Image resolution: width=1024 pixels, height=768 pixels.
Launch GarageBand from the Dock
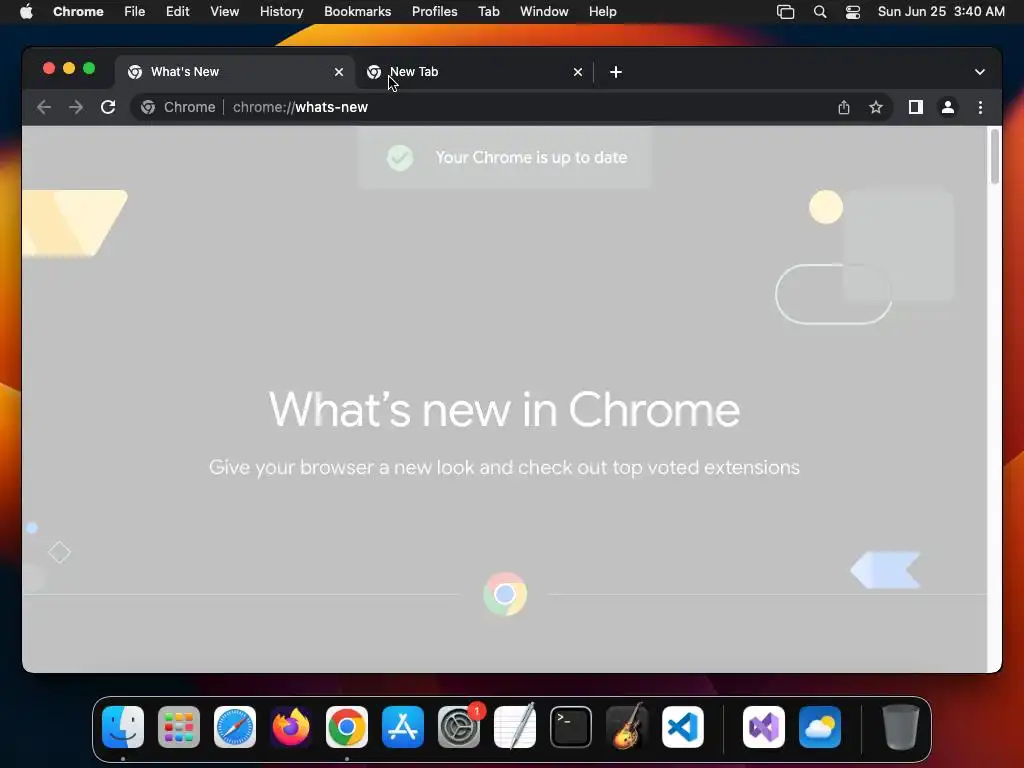(x=627, y=727)
